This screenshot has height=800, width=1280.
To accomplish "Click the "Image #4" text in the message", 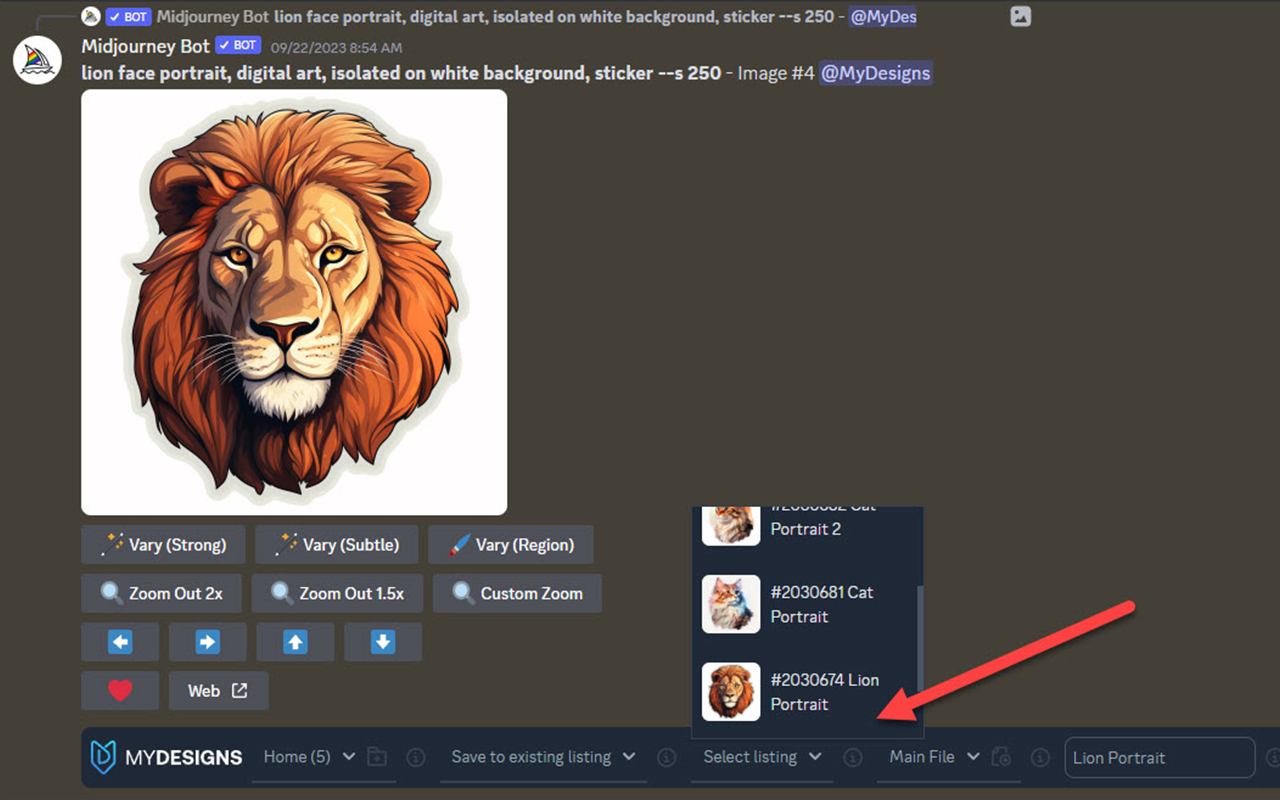I will click(x=776, y=73).
